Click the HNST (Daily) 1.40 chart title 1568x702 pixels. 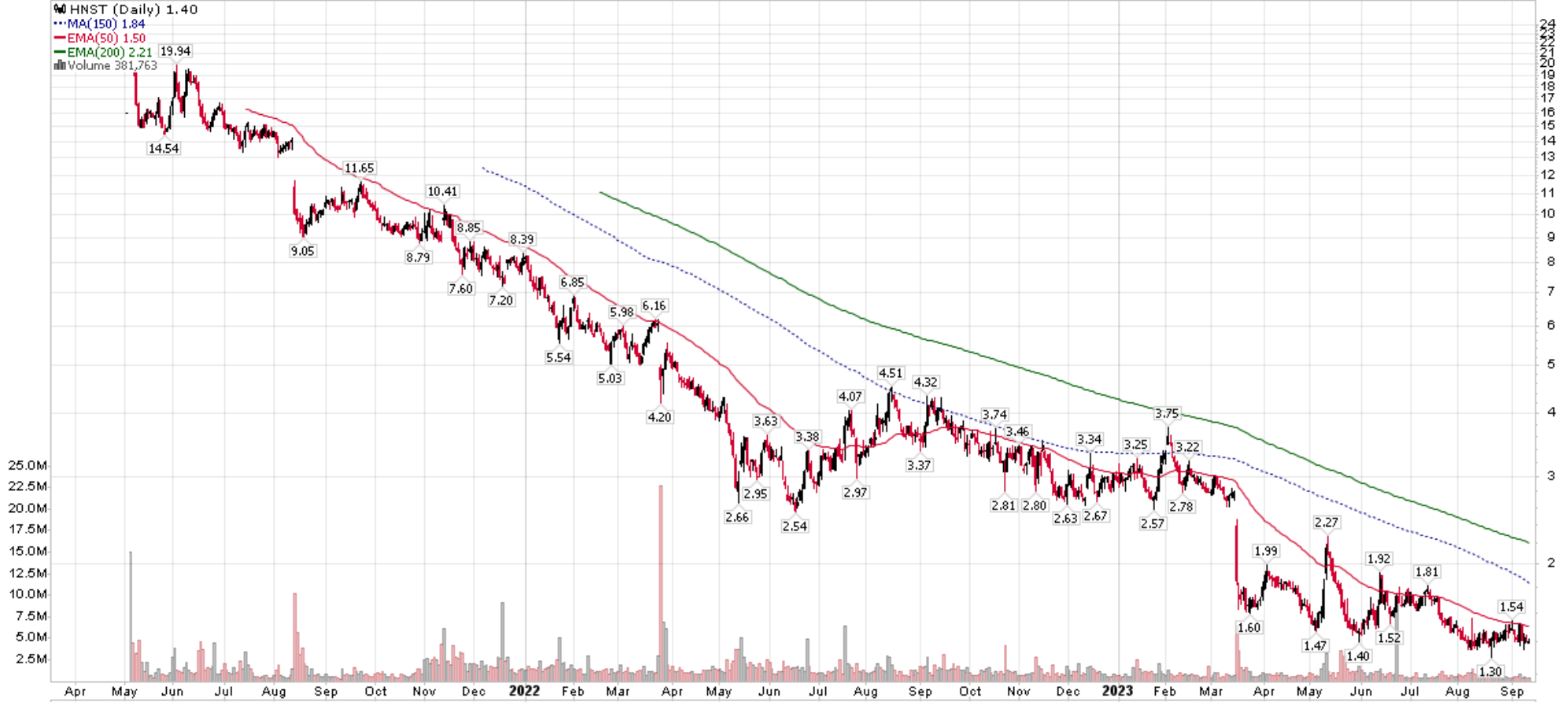[x=134, y=9]
